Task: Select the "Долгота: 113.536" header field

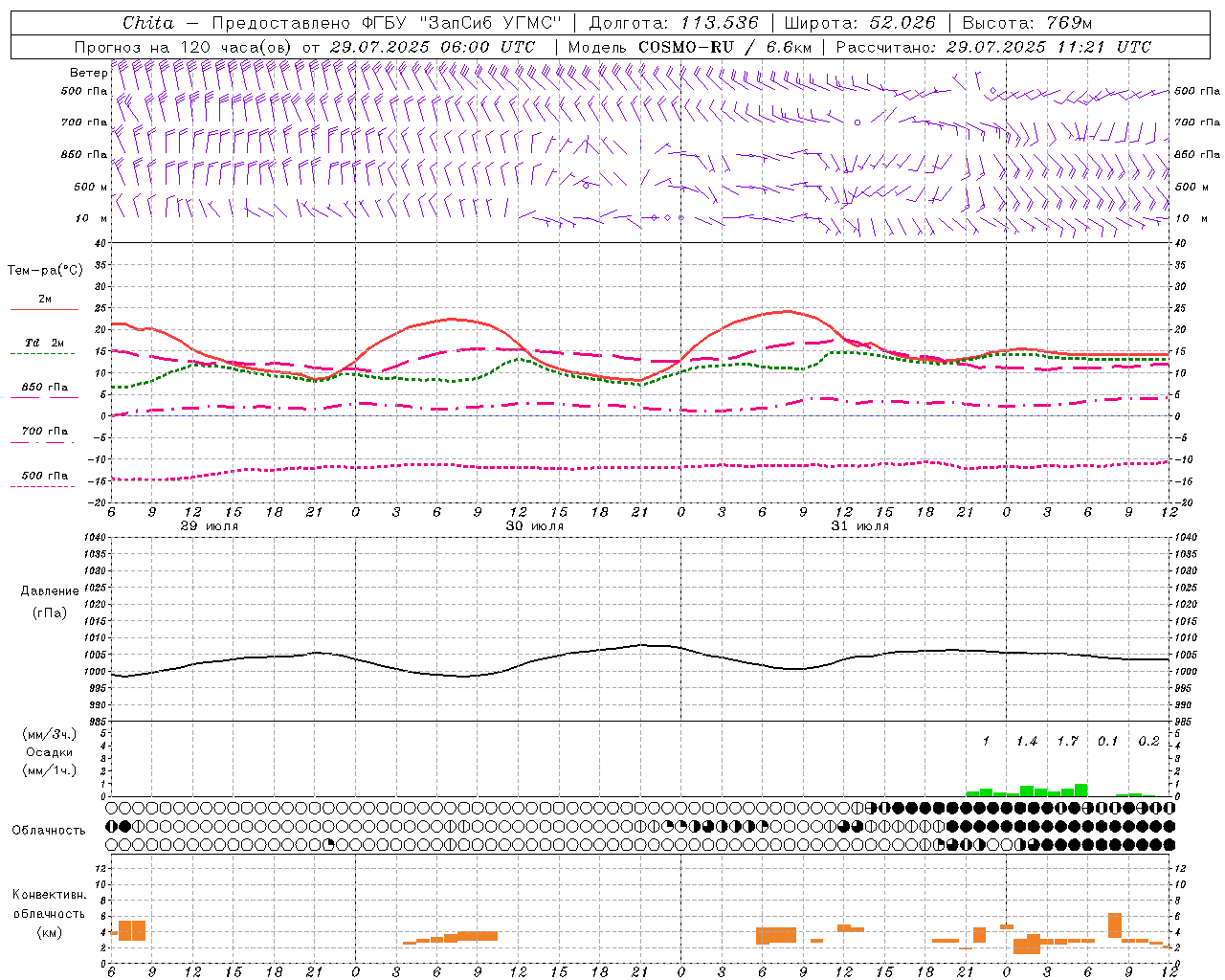Action: pos(674,22)
